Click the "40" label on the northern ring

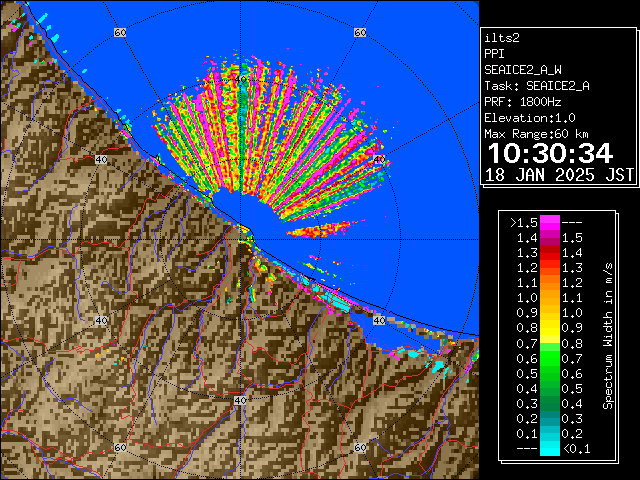241,79
